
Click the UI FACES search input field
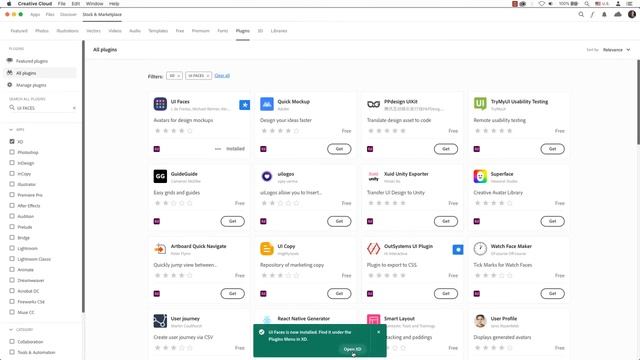coord(43,108)
